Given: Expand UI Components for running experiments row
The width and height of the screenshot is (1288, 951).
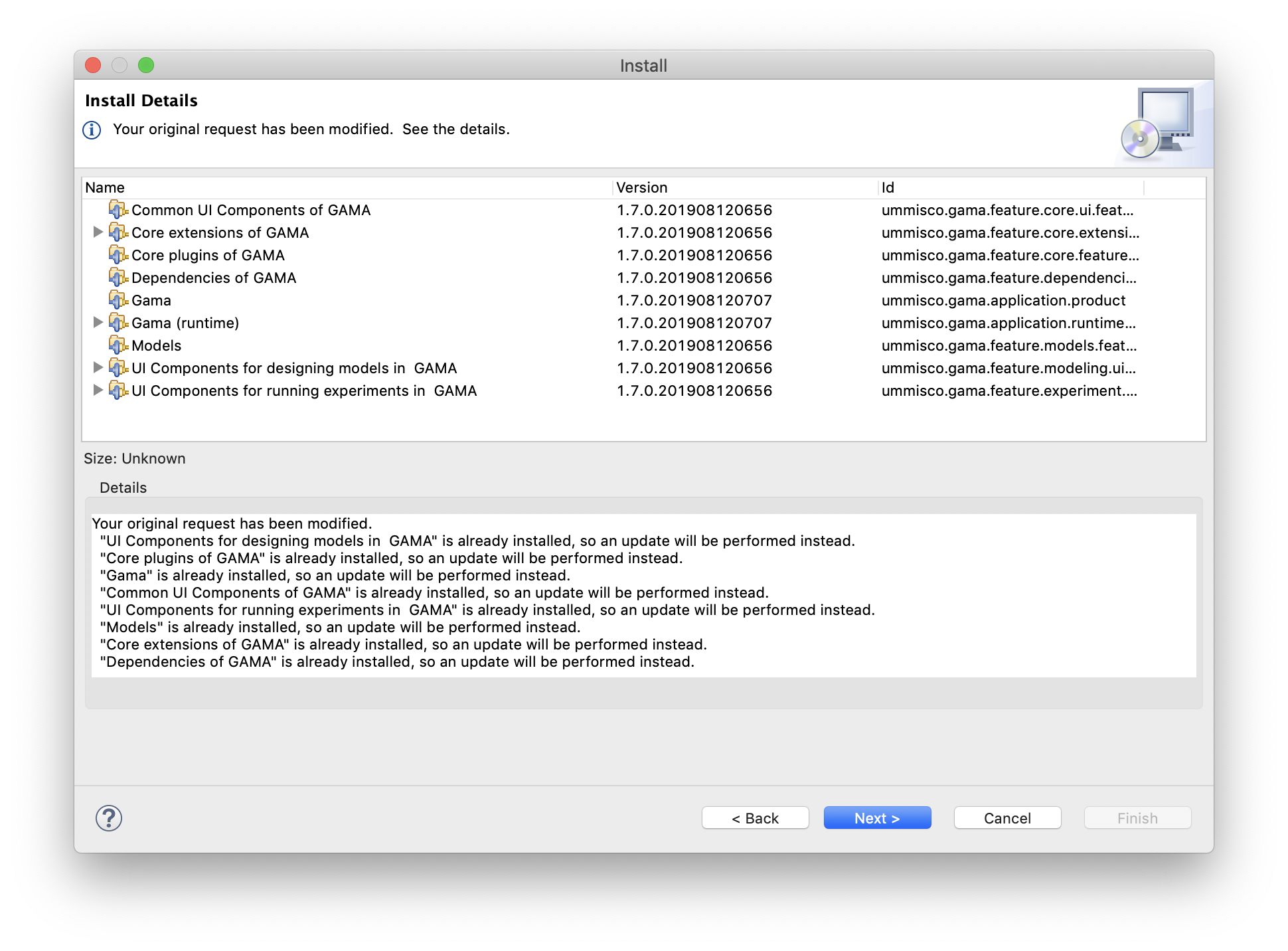Looking at the screenshot, I should [x=98, y=390].
